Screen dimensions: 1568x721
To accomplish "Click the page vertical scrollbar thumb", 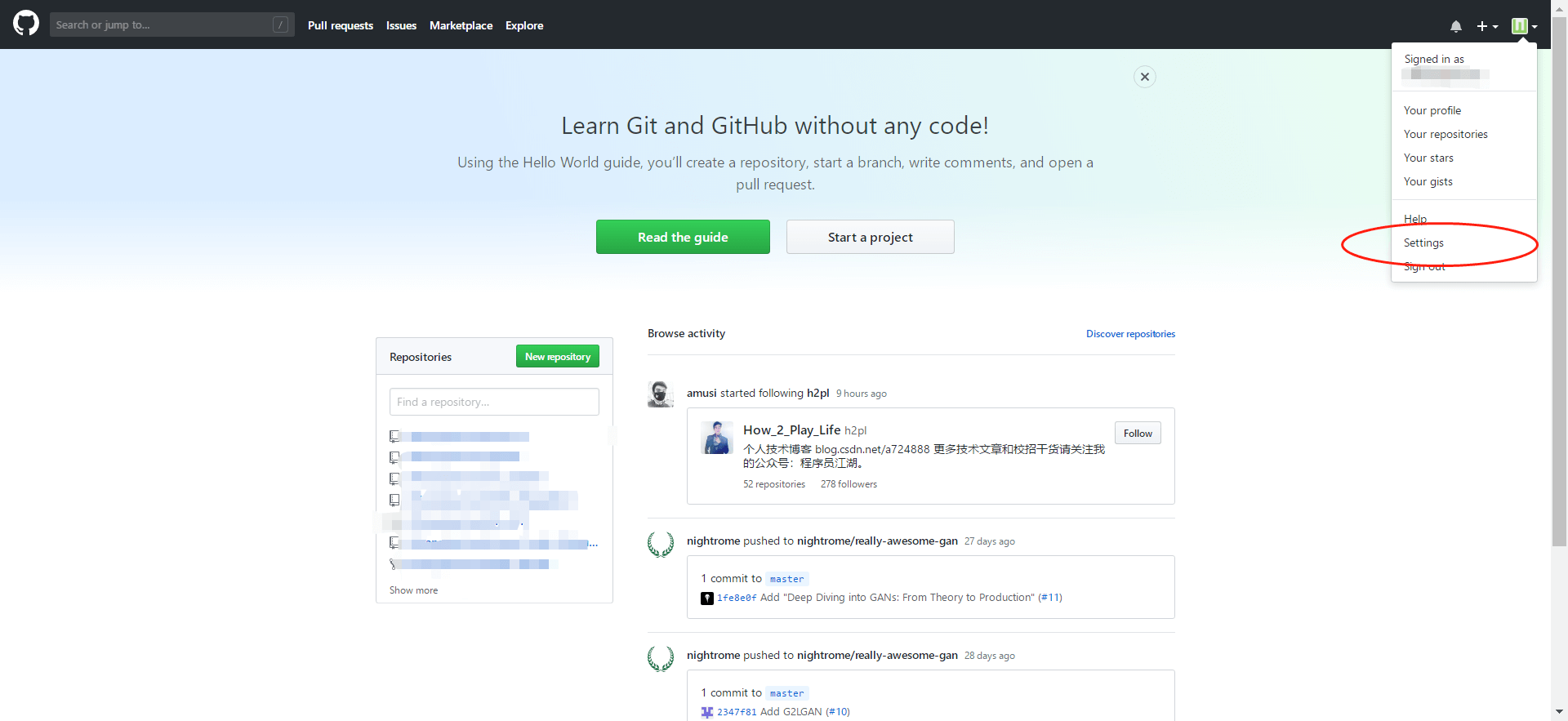I will (x=1560, y=282).
